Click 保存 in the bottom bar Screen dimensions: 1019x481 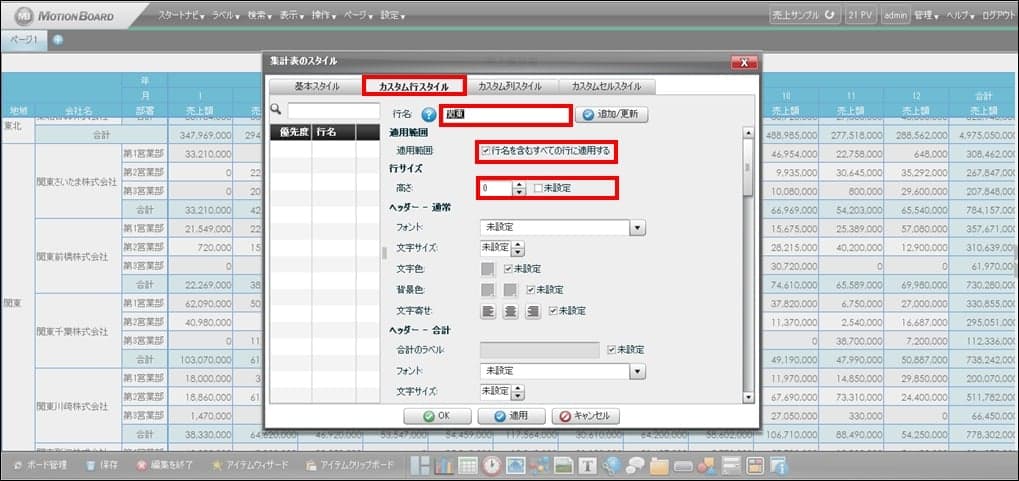coord(103,465)
